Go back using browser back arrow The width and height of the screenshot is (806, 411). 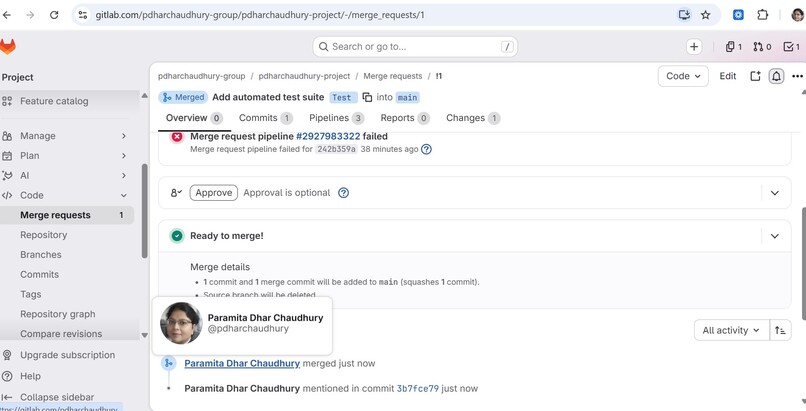point(7,15)
